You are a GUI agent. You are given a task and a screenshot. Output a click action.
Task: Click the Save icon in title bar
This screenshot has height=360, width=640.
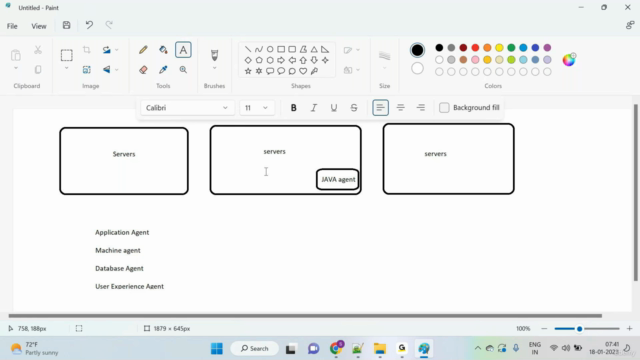pos(67,25)
